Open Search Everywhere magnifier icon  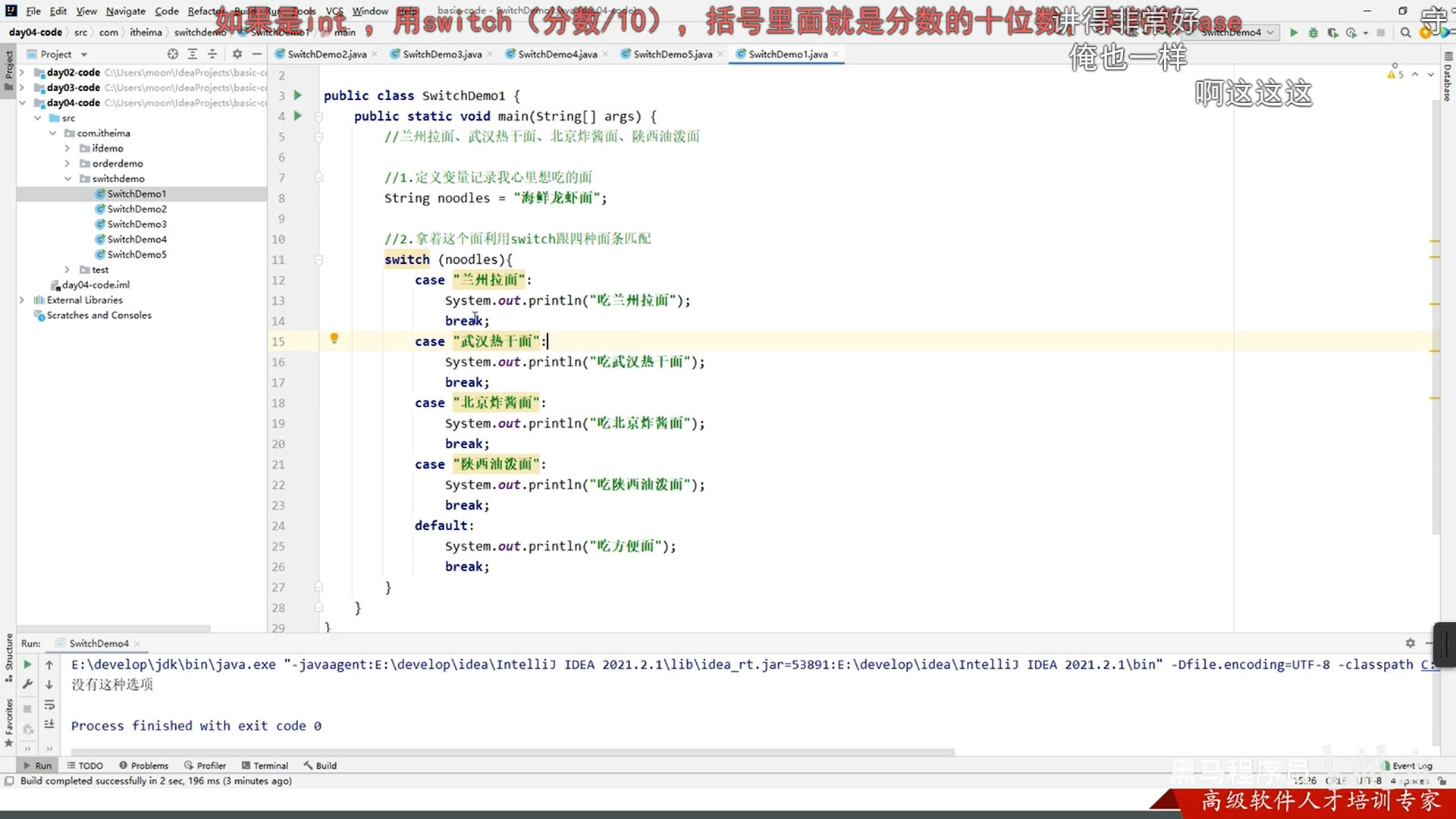[1405, 33]
